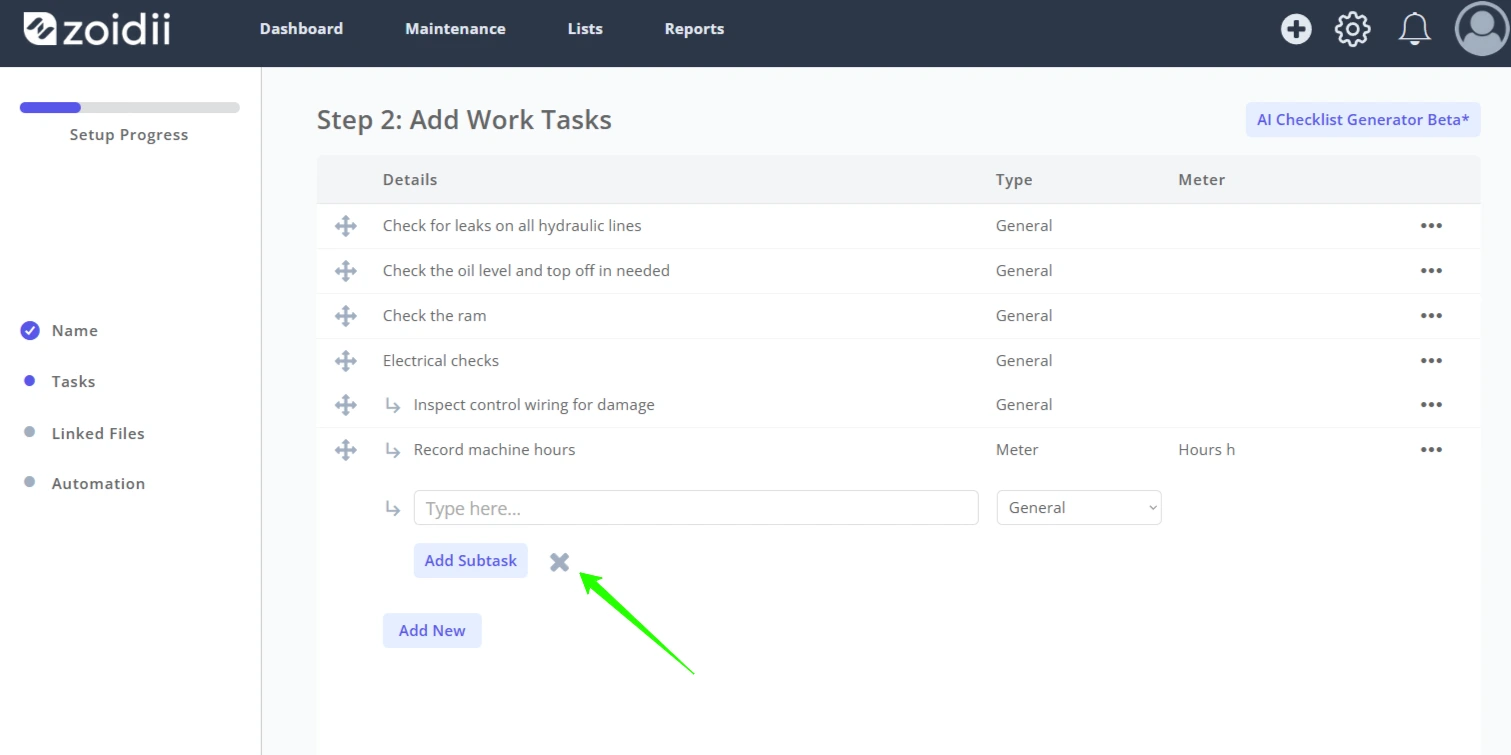This screenshot has width=1511, height=755.
Task: Click move handle for Electrical checks row
Action: point(346,361)
